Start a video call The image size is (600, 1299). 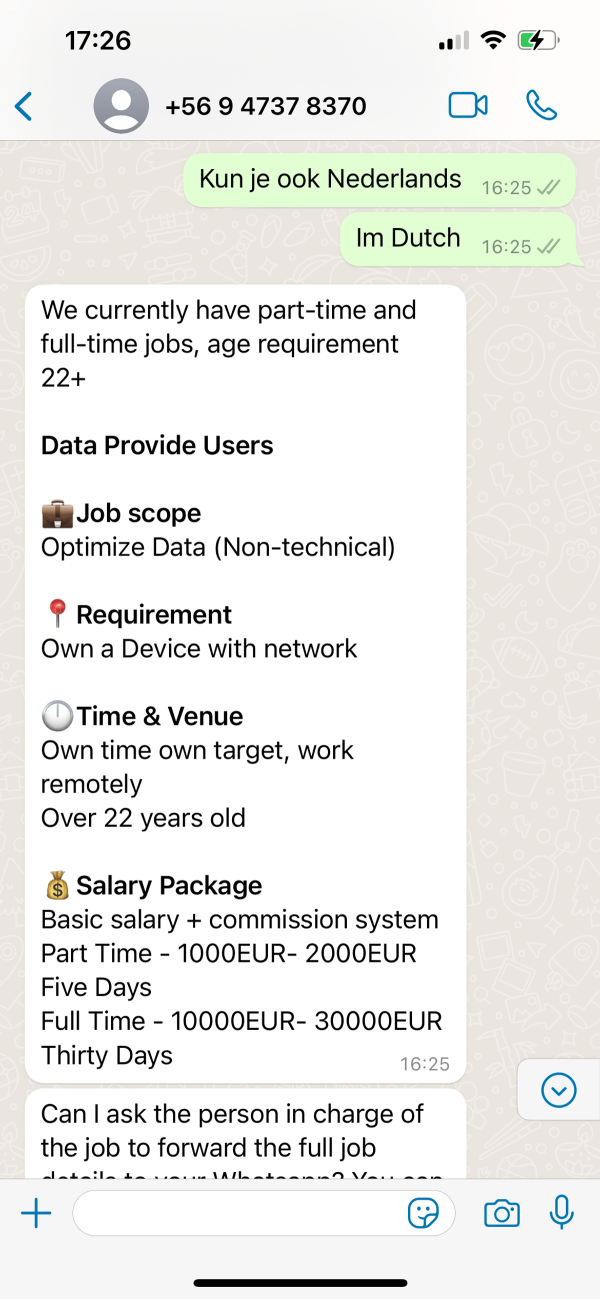467,106
